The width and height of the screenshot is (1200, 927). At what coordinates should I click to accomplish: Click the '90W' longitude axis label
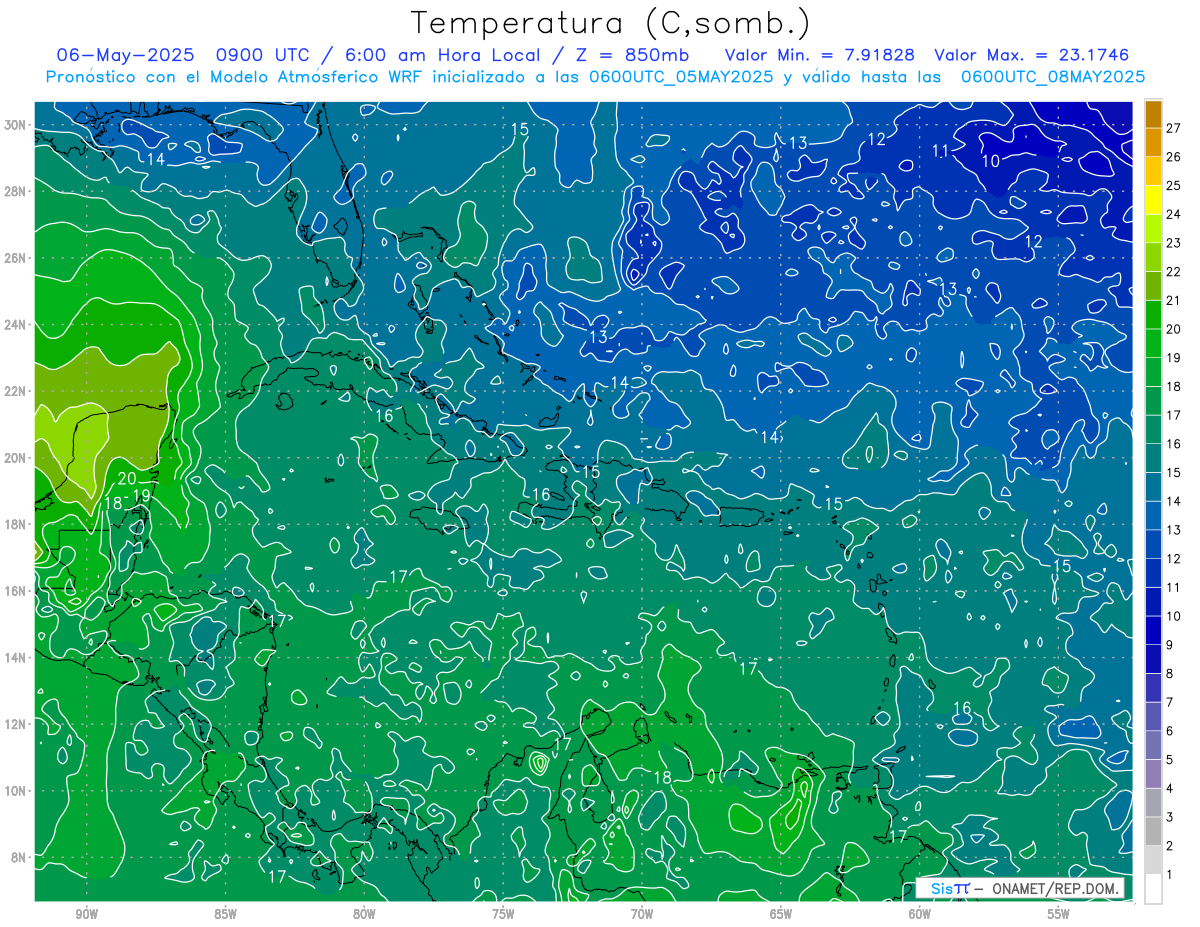(x=87, y=913)
